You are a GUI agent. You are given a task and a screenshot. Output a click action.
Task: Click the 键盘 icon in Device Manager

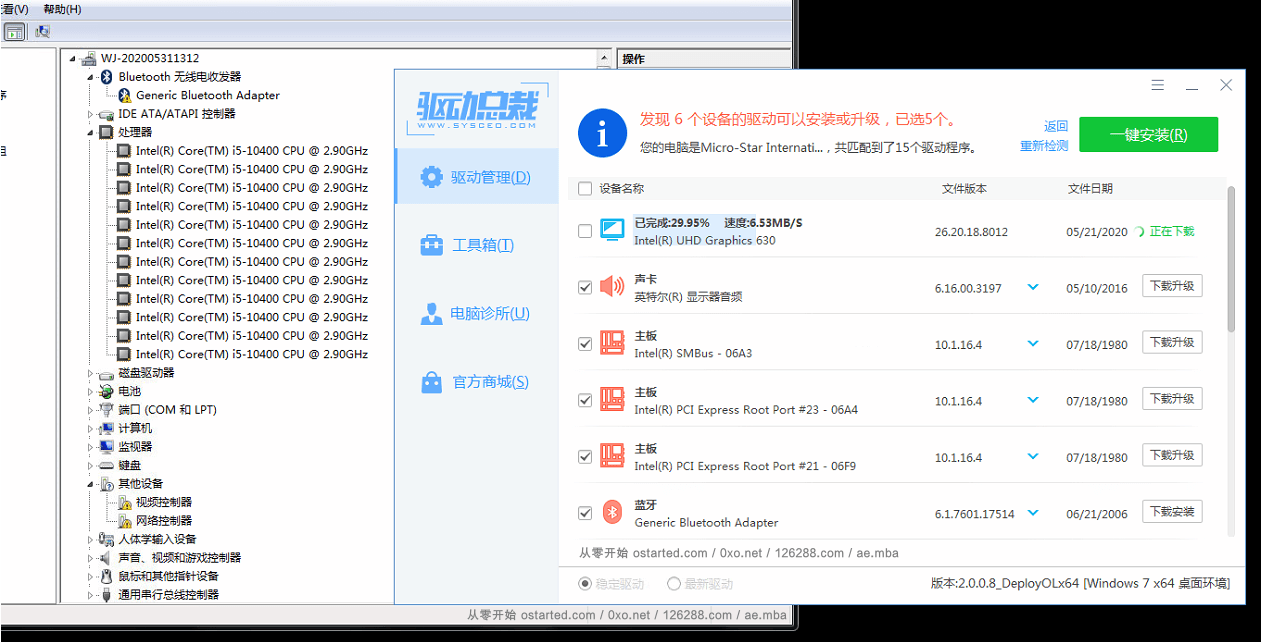coord(106,465)
